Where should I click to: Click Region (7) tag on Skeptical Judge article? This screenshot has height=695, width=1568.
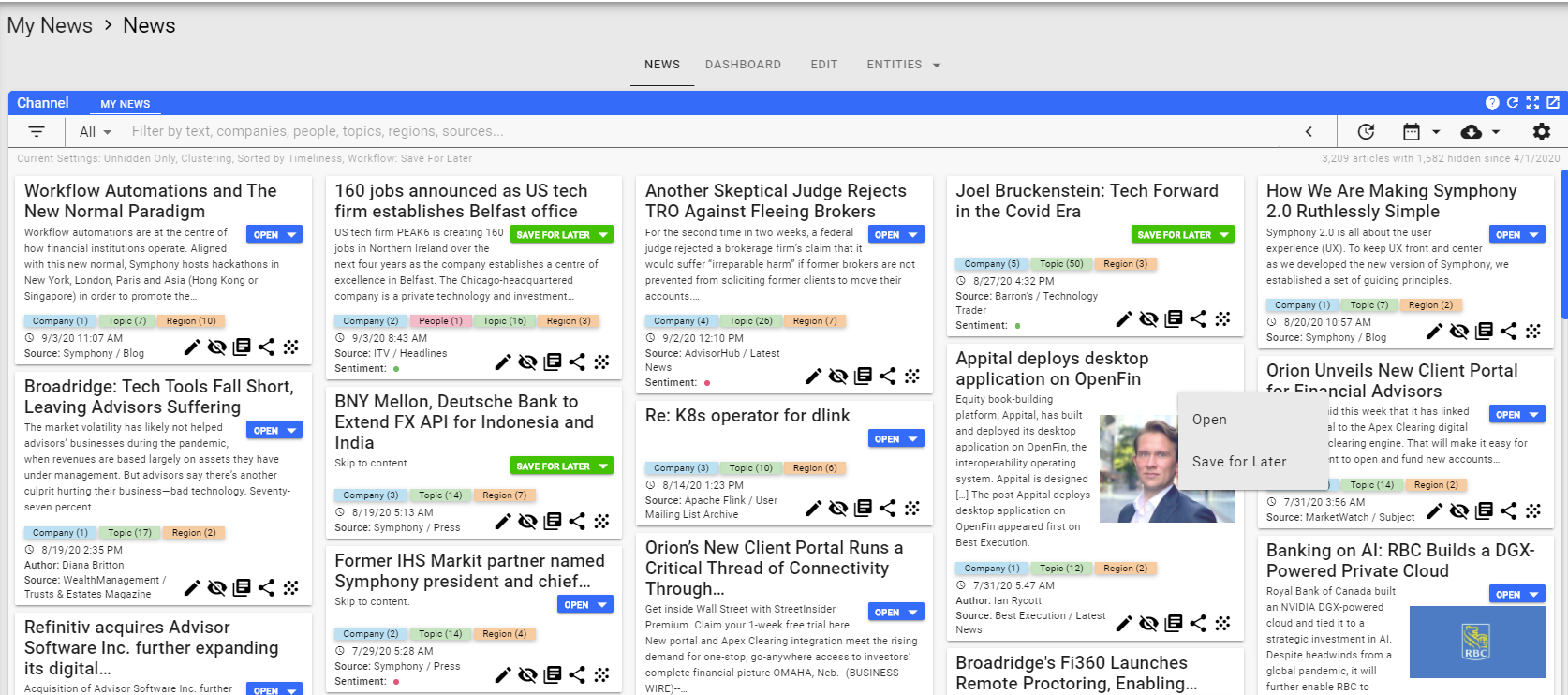tap(815, 321)
